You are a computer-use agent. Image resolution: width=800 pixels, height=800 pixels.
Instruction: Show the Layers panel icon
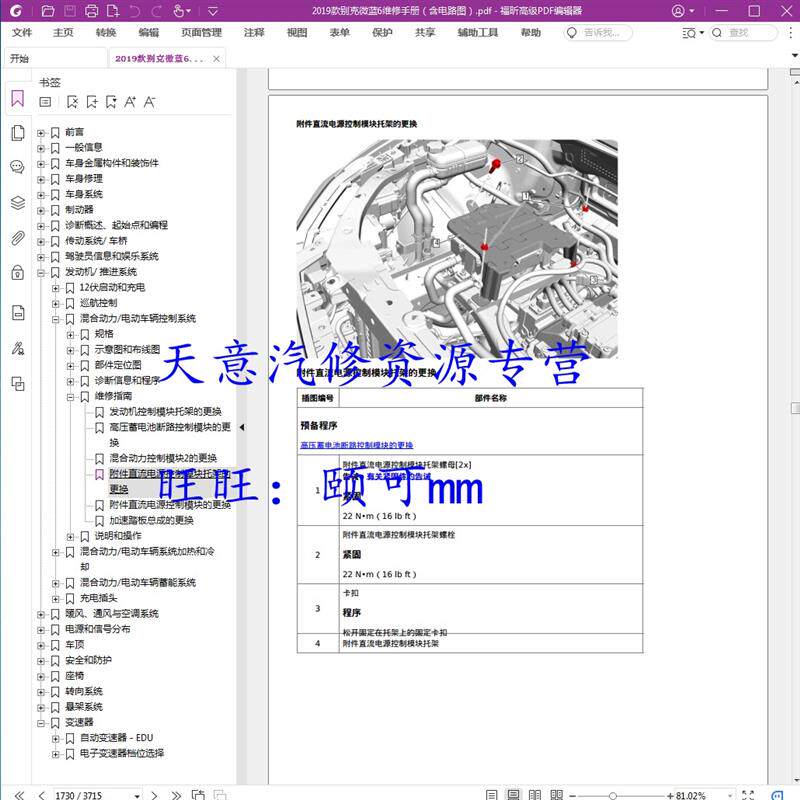[17, 203]
